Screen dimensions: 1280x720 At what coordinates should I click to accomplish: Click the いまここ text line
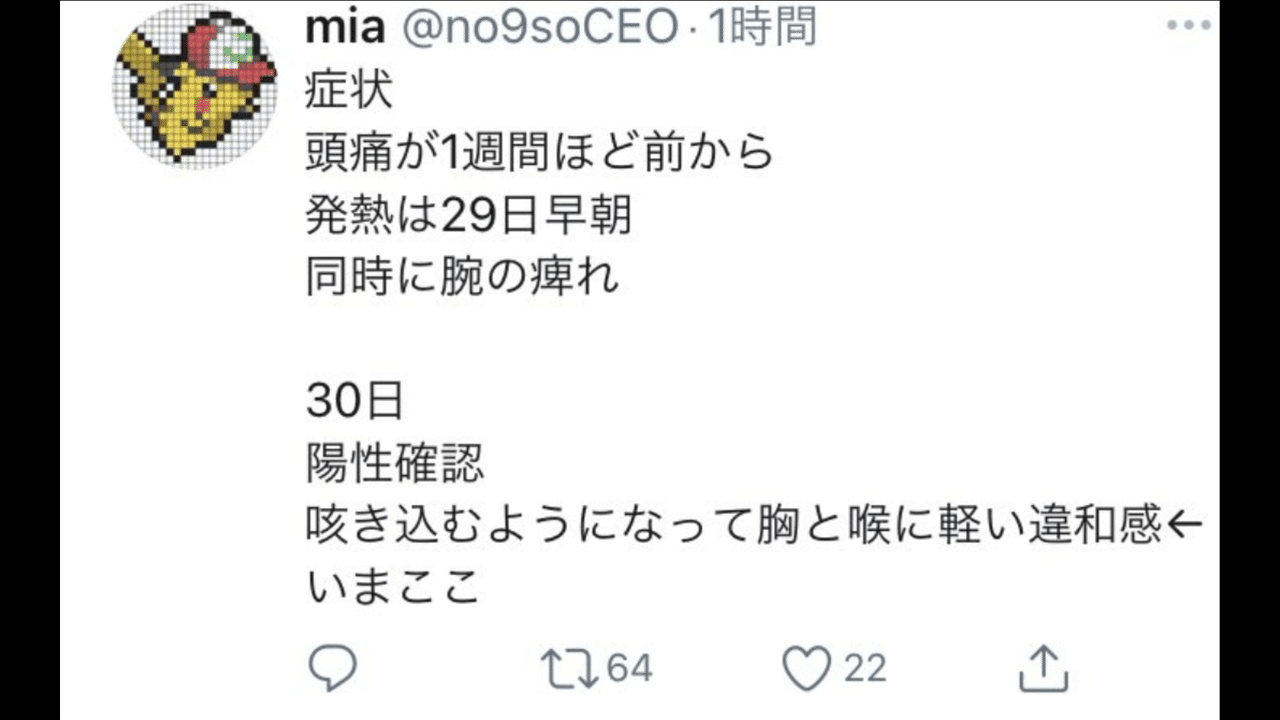point(395,587)
